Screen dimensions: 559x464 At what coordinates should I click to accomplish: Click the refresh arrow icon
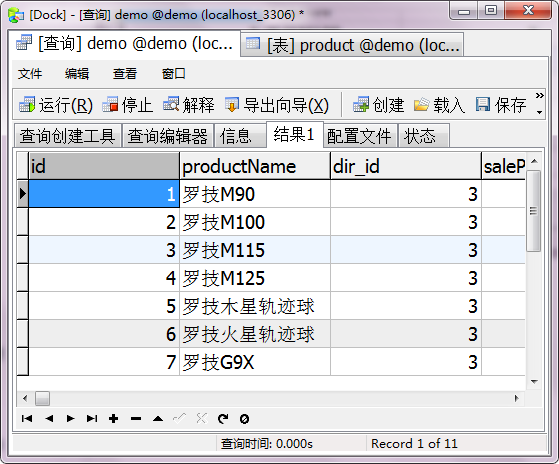223,419
